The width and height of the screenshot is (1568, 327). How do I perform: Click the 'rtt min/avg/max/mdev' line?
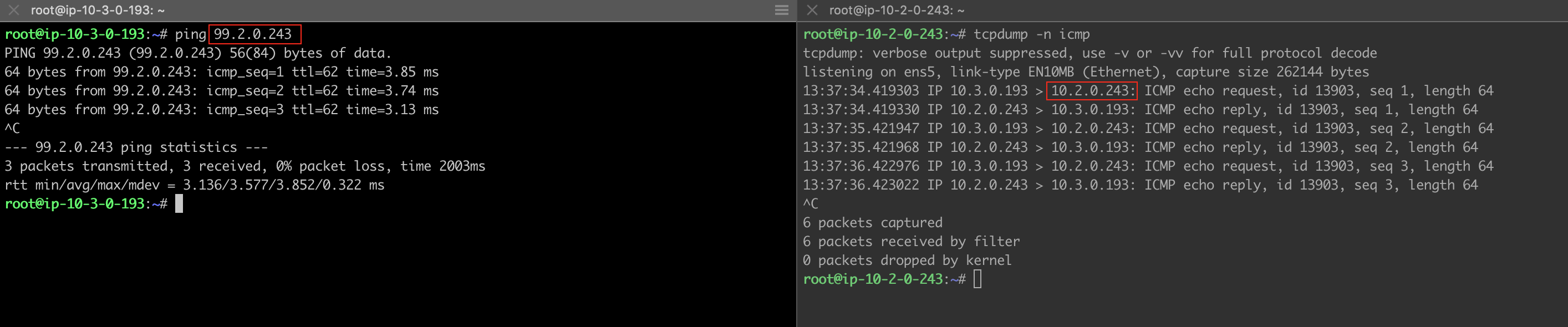194,185
